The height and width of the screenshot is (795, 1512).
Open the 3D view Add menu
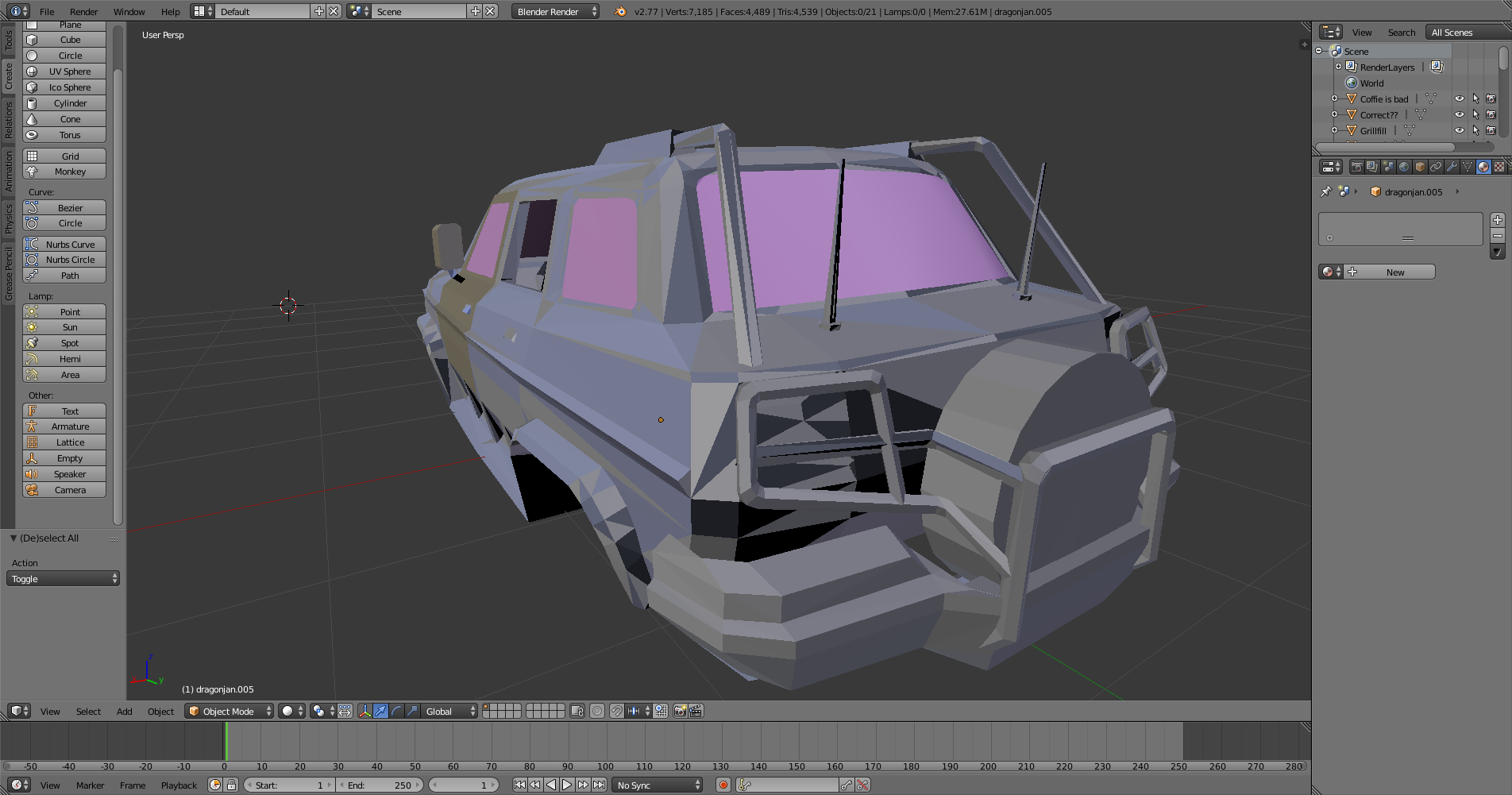[x=124, y=711]
